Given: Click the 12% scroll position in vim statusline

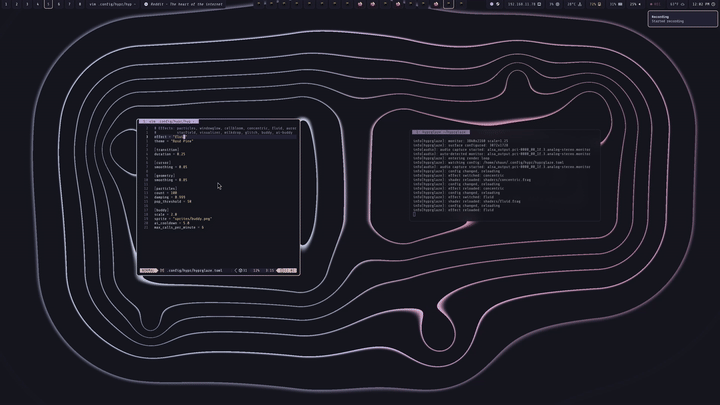Looking at the screenshot, I should (256, 270).
